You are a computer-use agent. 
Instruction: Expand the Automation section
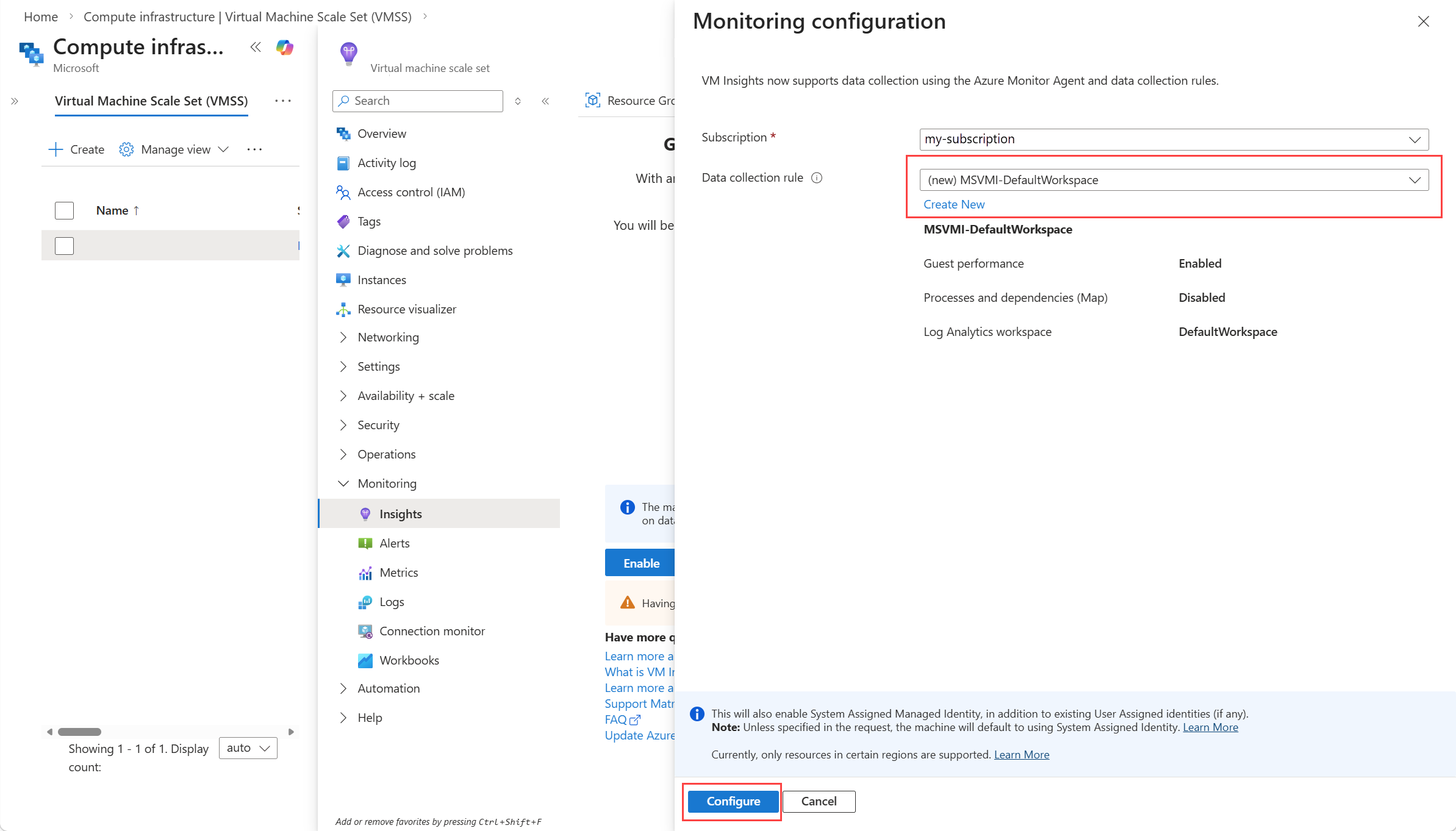pos(343,688)
